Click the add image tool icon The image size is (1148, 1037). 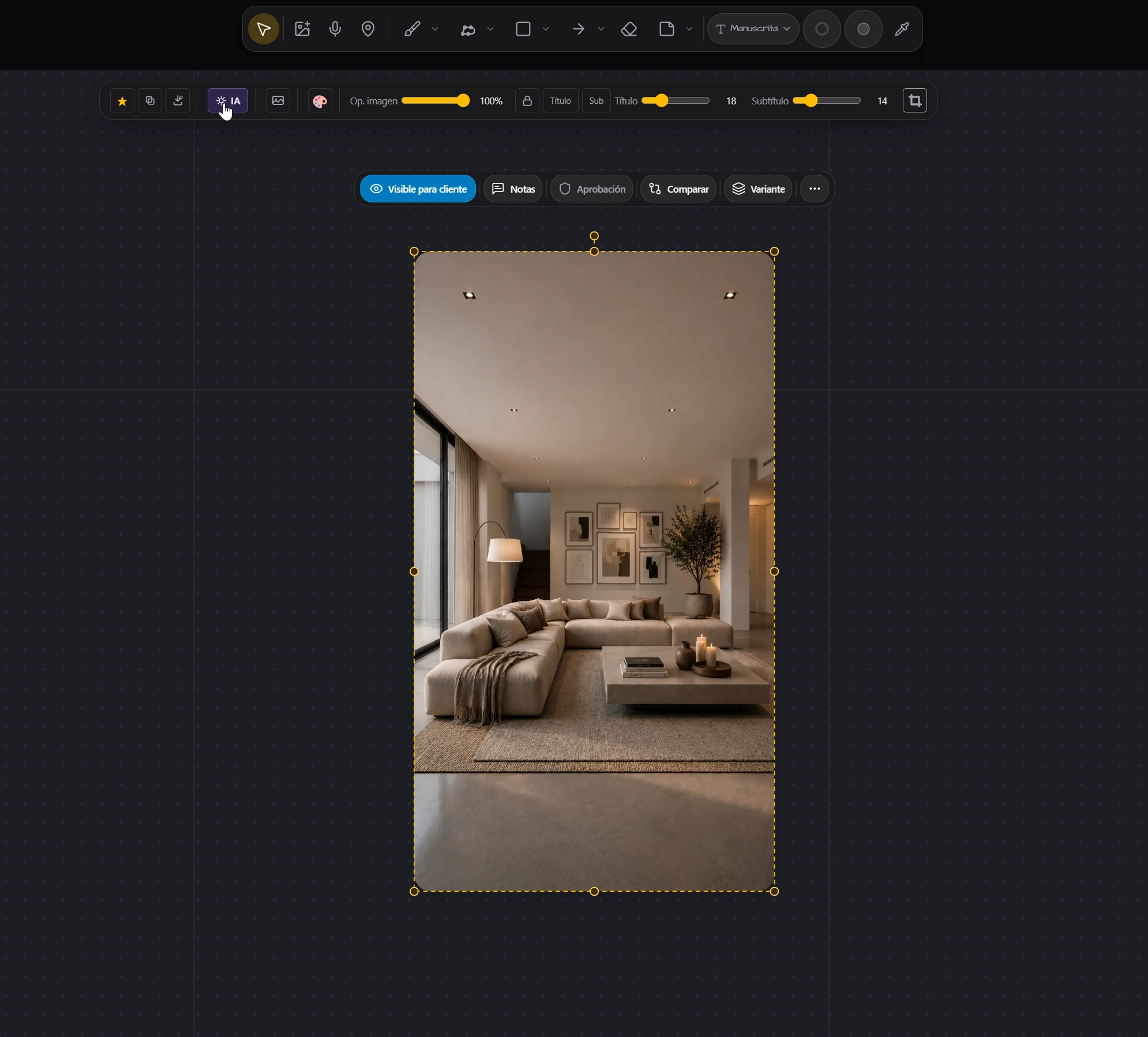point(302,29)
